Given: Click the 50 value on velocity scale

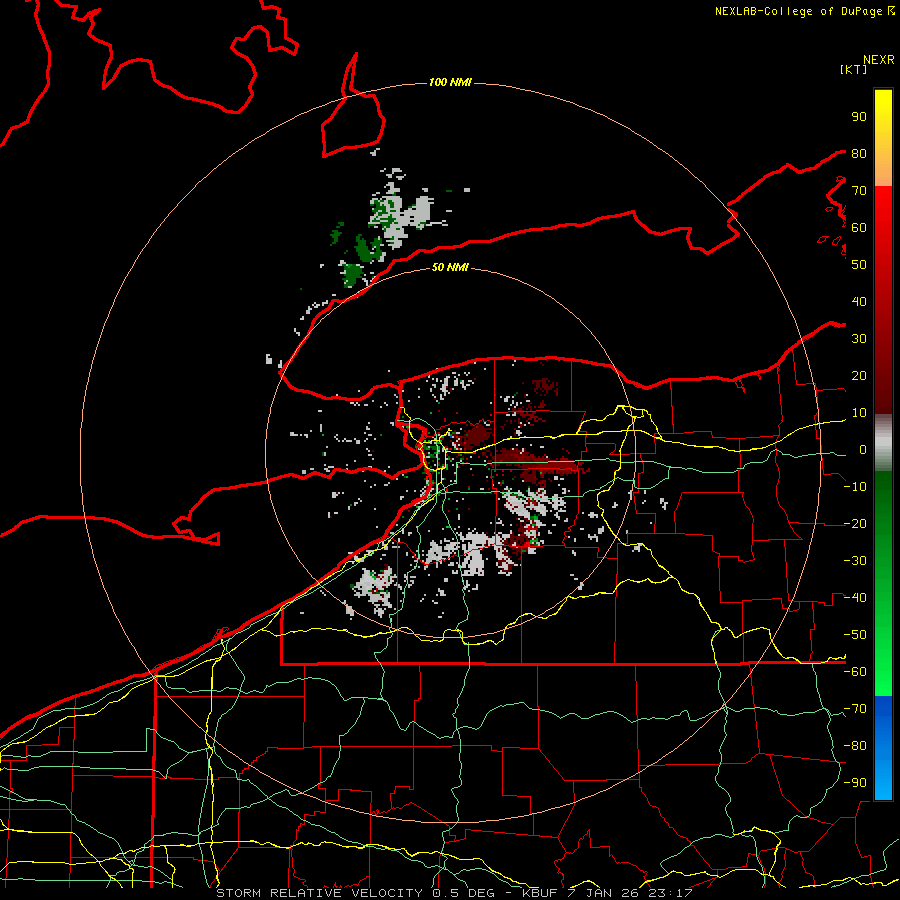Looking at the screenshot, I should tap(859, 265).
